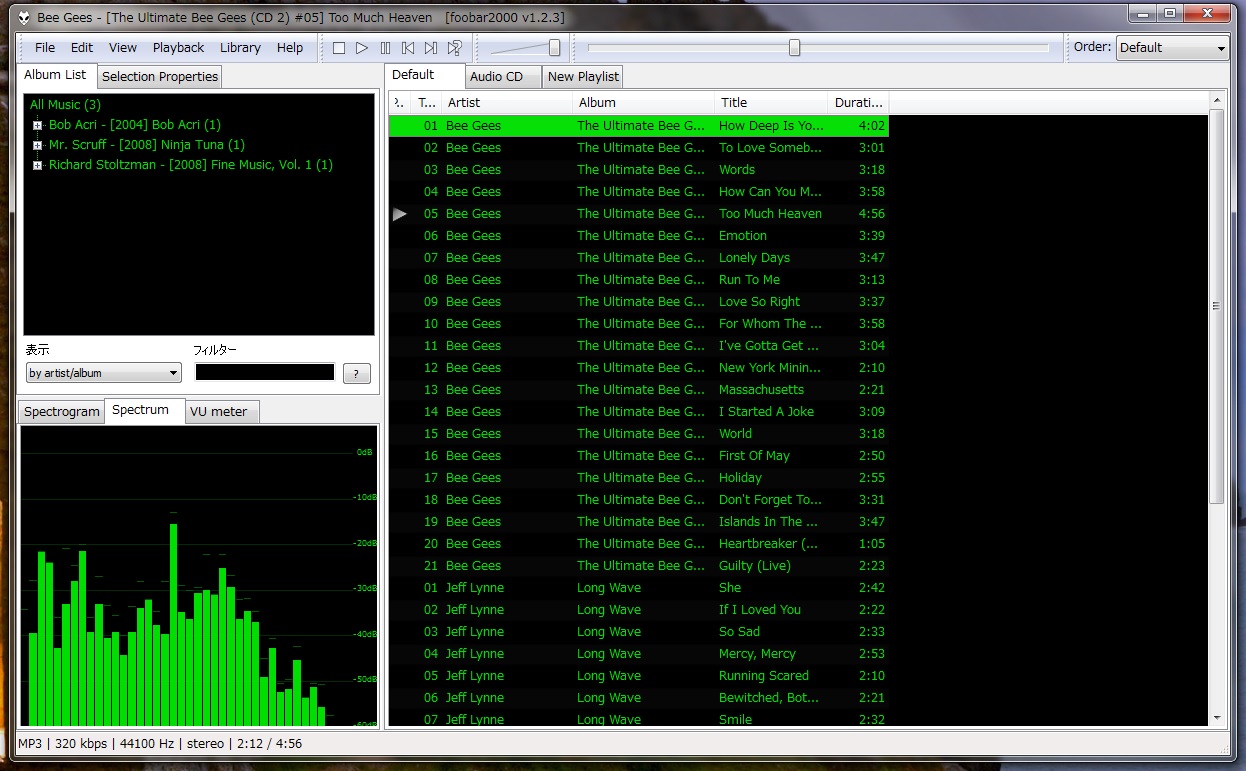Select the 'So Sad' track
This screenshot has width=1246, height=771.
(638, 632)
